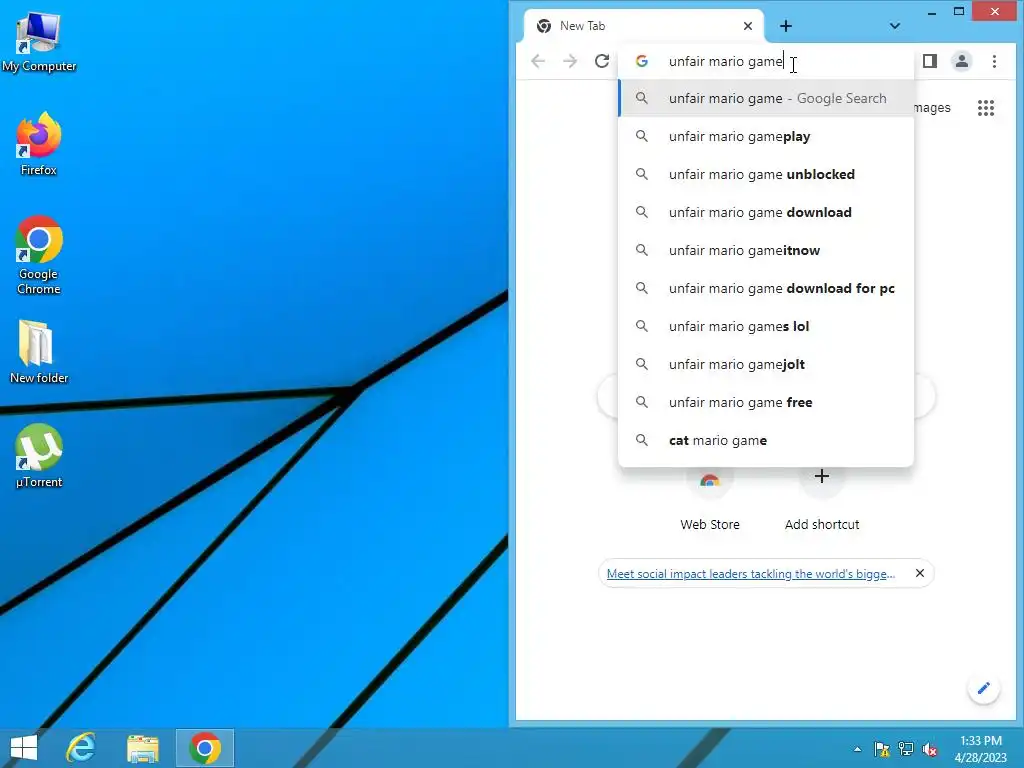Click the muted volume tray icon
Image resolution: width=1024 pixels, height=768 pixels.
point(930,749)
